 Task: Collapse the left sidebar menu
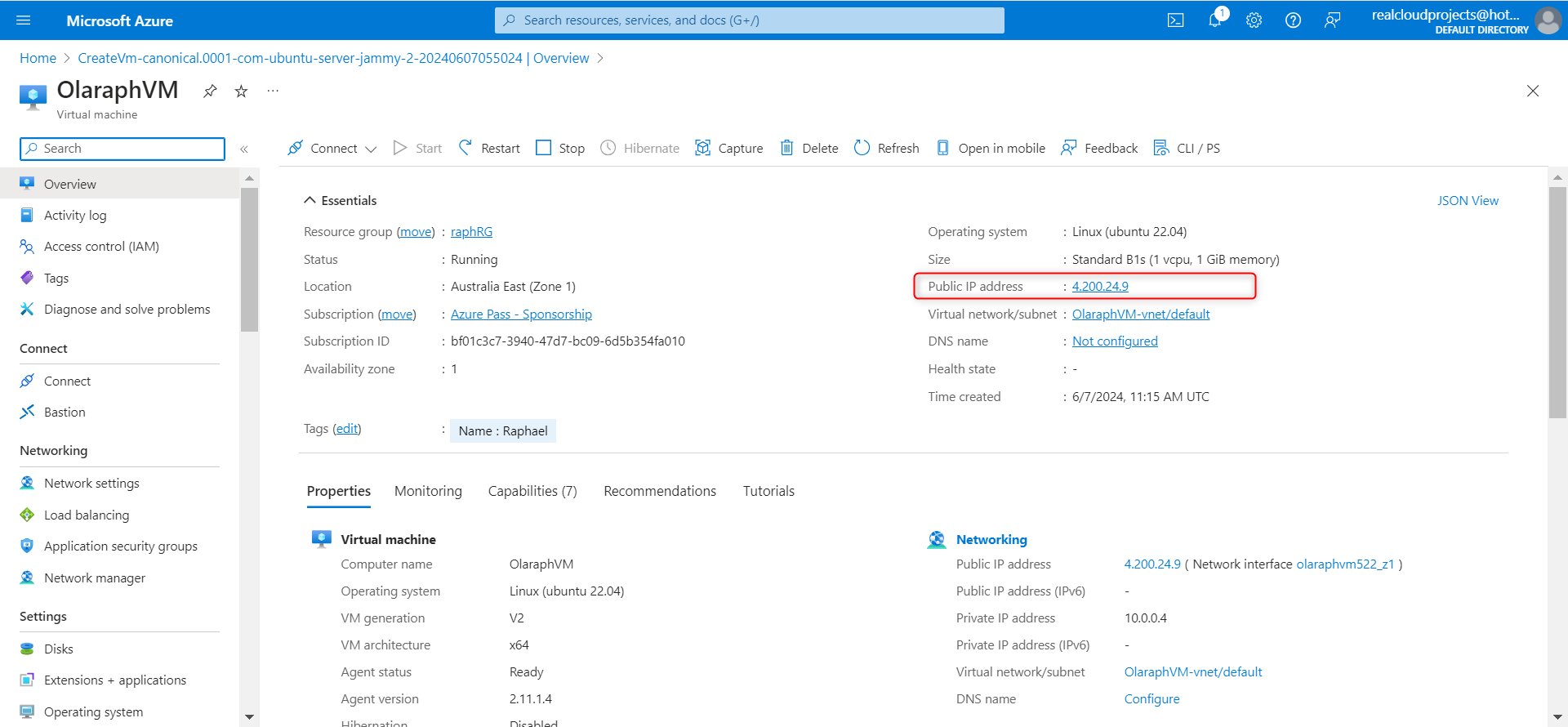click(244, 149)
